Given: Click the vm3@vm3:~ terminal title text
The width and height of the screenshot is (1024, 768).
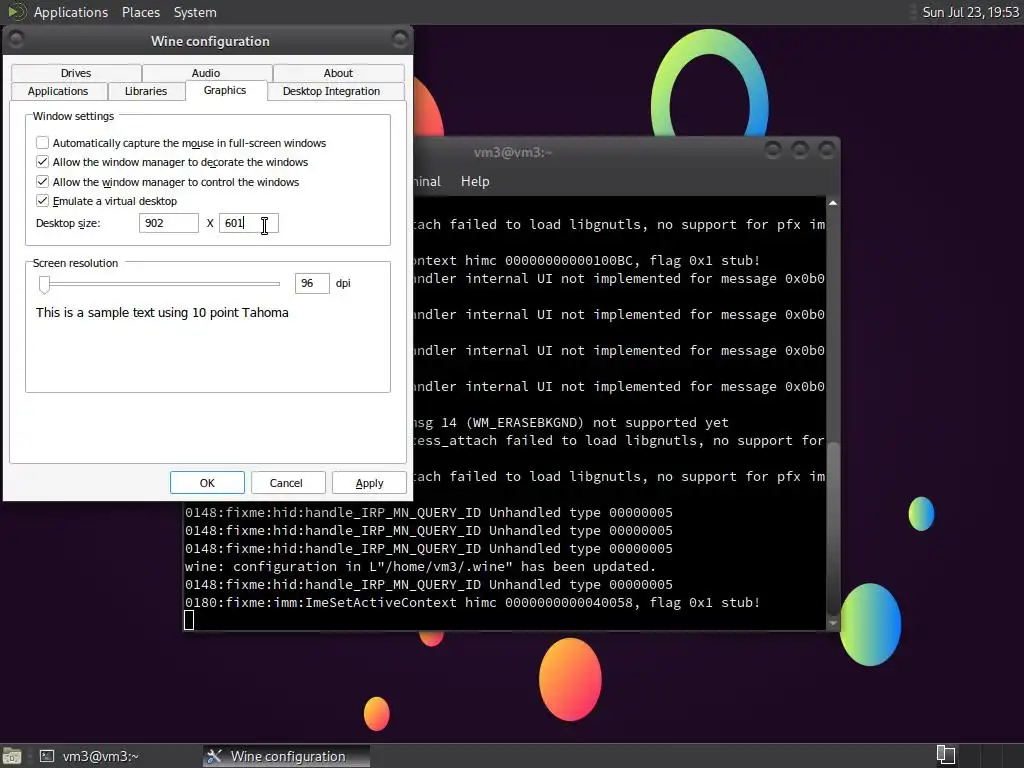Looking at the screenshot, I should (x=513, y=152).
